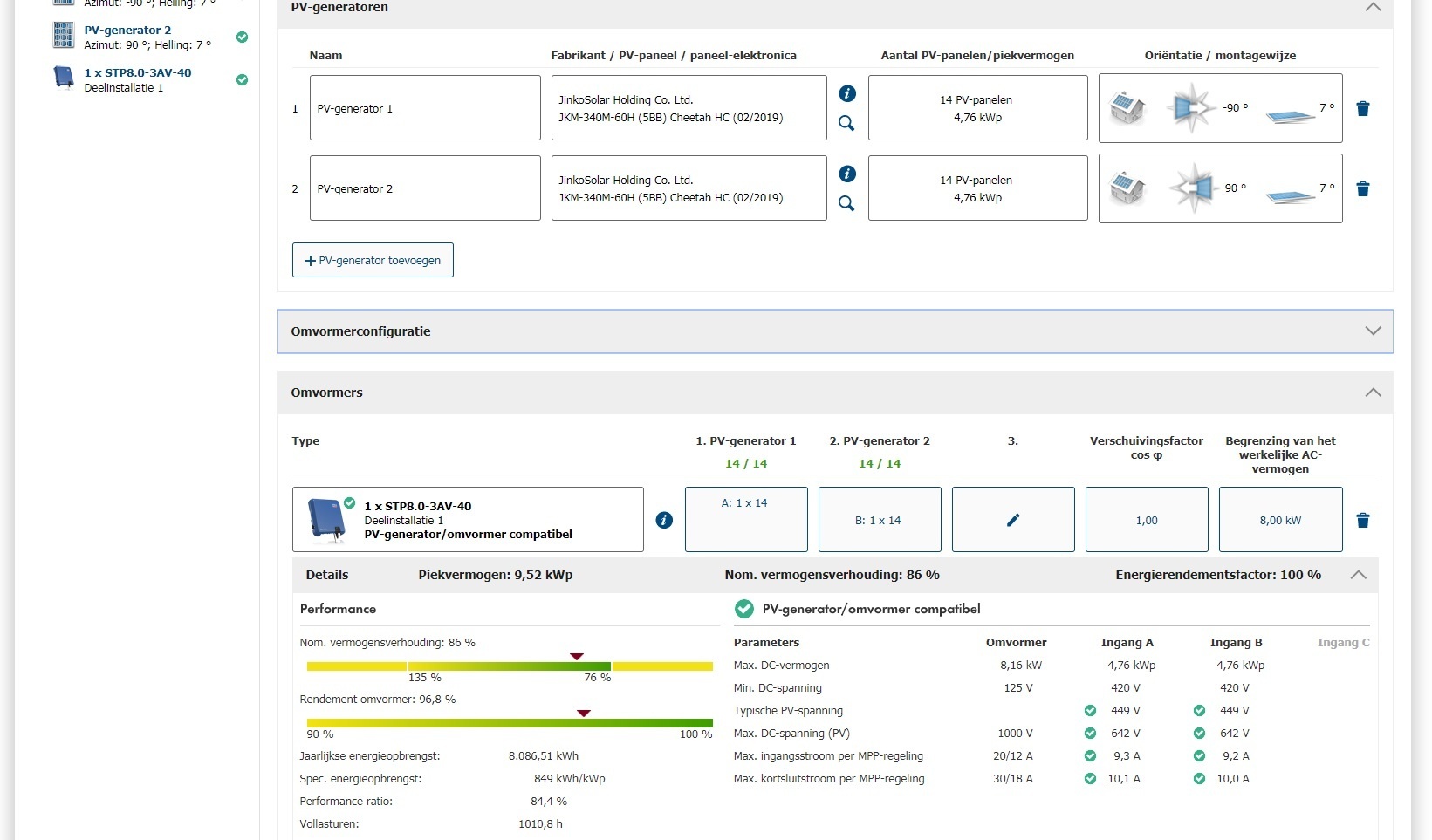
Task: Click the PV-generator 1 magnifier icon
Action: (846, 123)
